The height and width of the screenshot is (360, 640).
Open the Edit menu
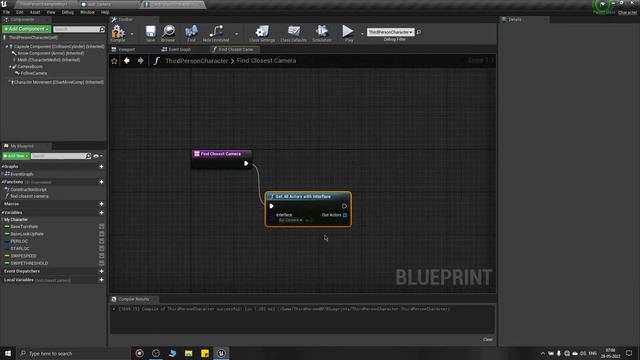pyautogui.click(x=20, y=12)
